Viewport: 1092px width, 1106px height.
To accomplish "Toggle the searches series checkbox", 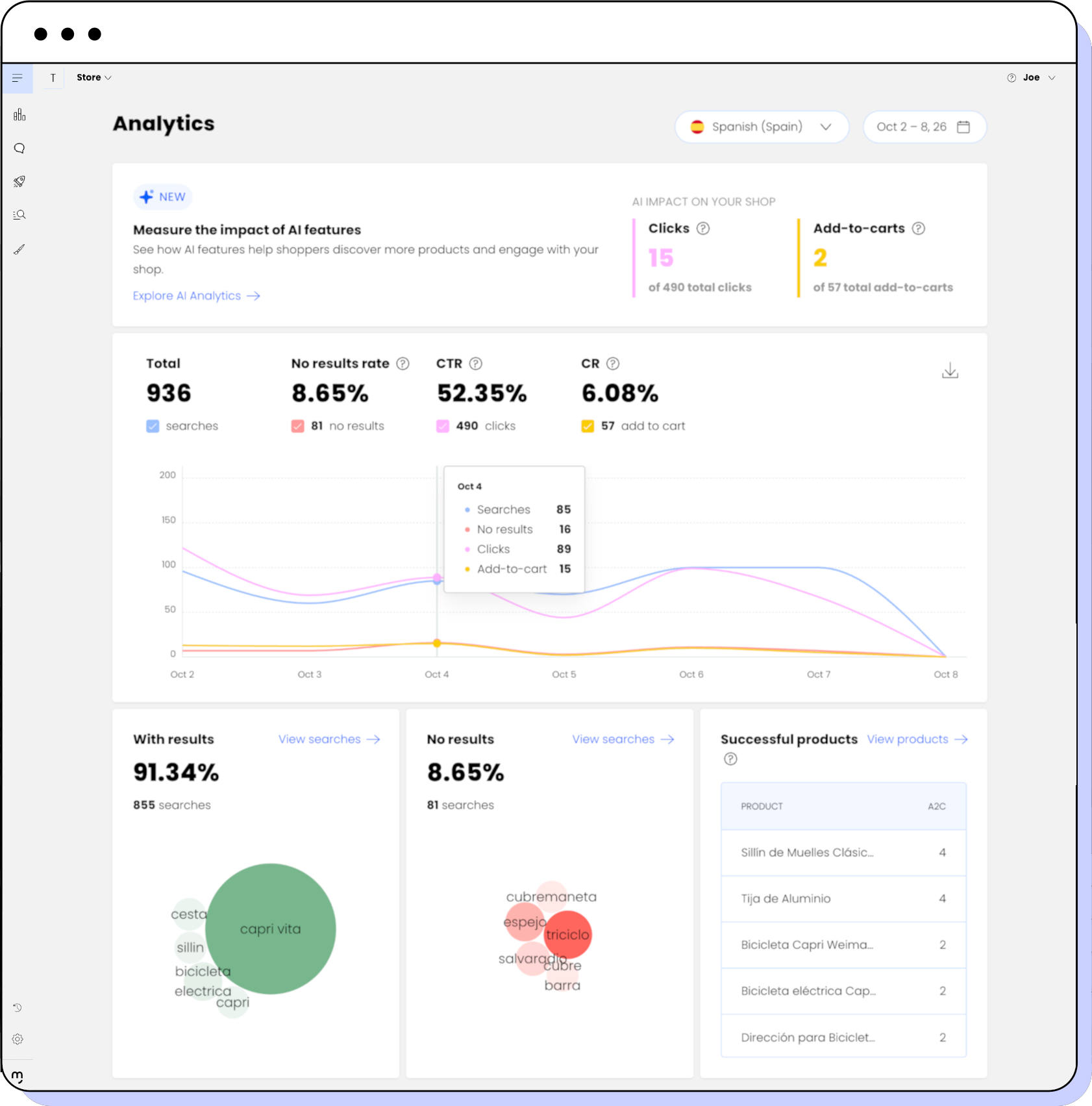I will [153, 426].
